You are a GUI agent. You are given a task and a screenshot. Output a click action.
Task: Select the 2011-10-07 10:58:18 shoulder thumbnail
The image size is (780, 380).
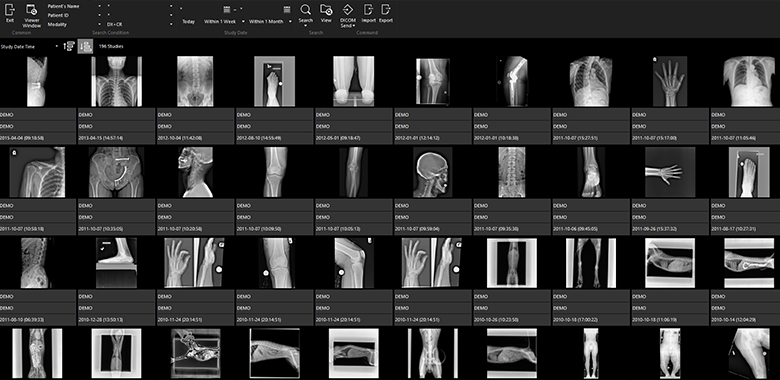tap(37, 172)
